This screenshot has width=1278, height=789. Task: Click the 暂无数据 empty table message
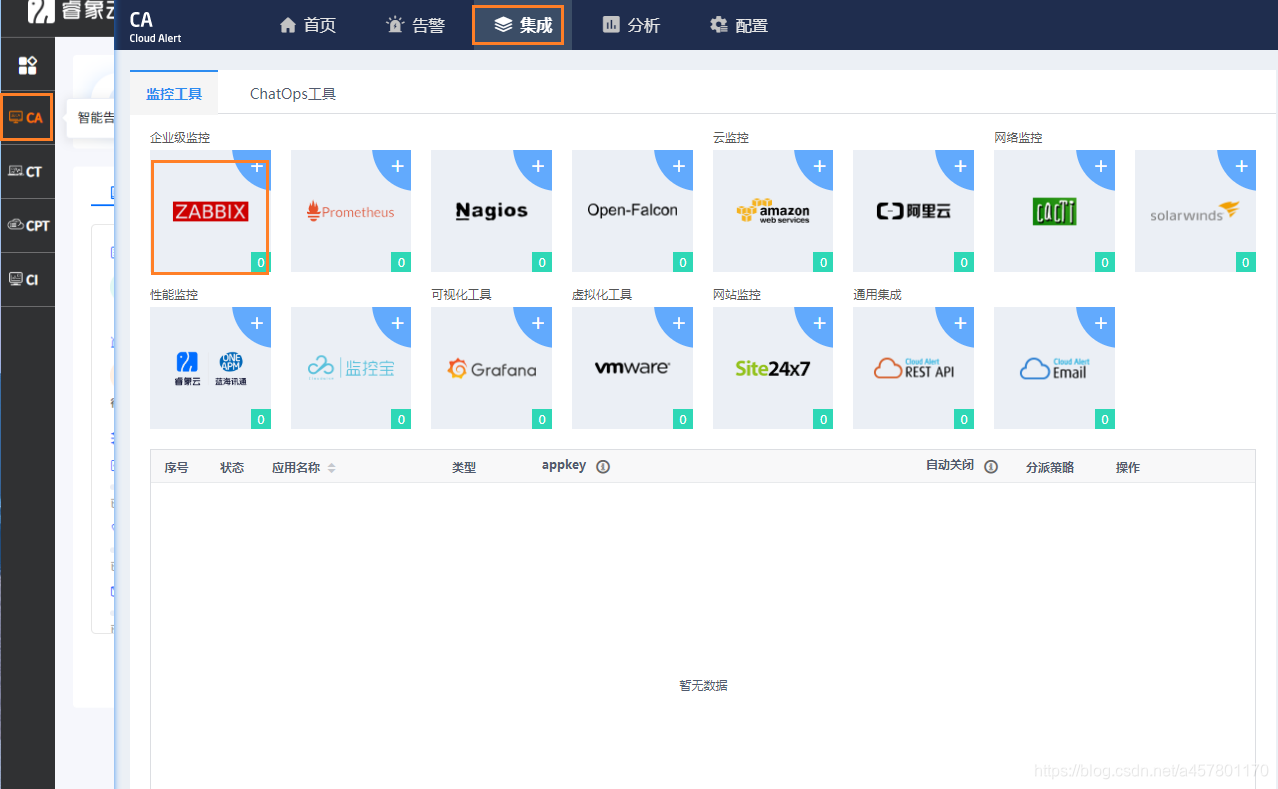pos(703,685)
